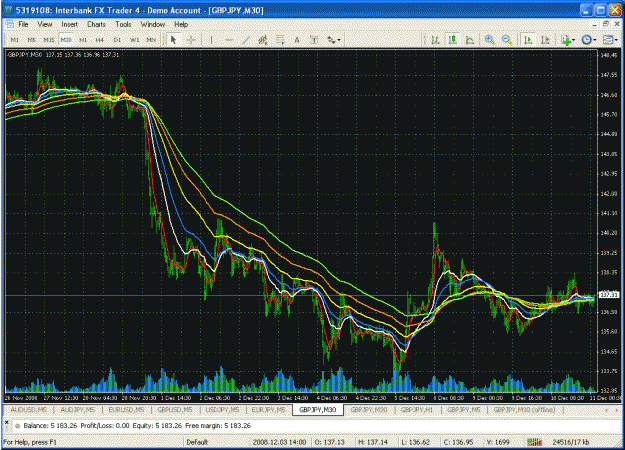The width and height of the screenshot is (625, 450).
Task: Click the status bar O: 137.13 value
Action: 330,442
